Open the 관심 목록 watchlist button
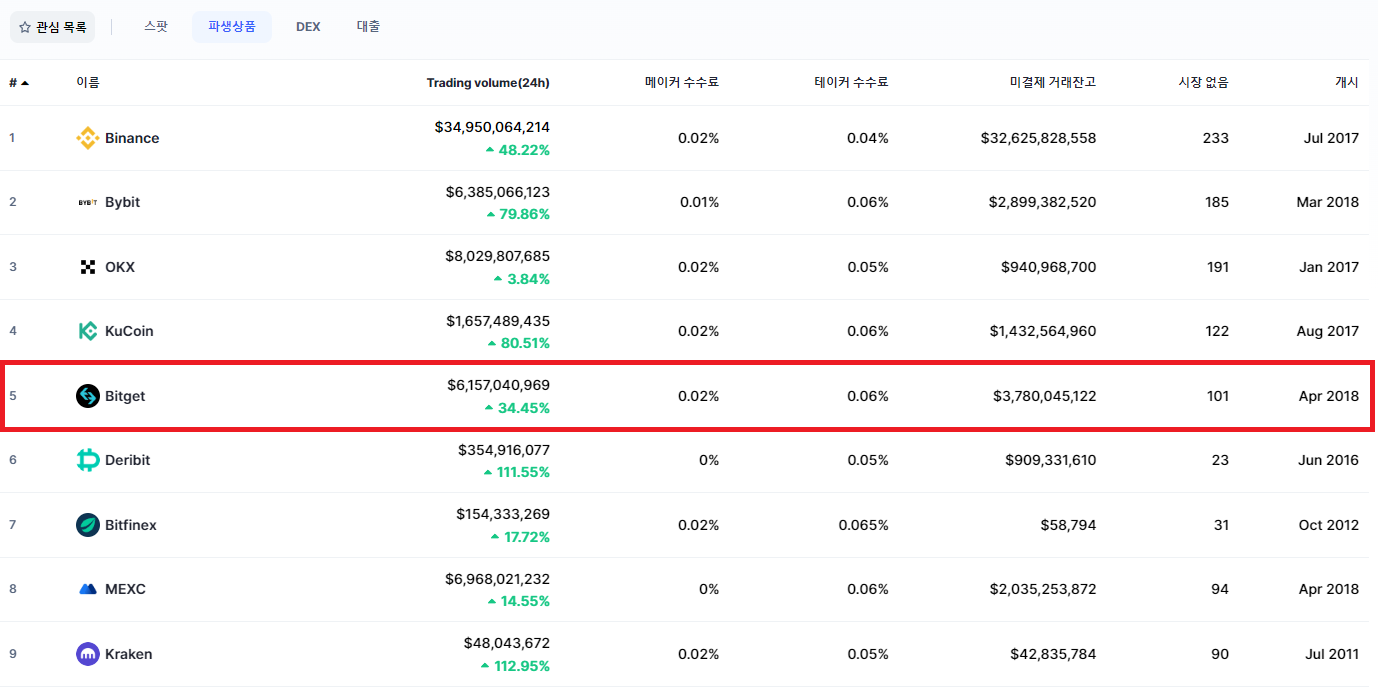Viewport: 1378px width, 689px height. pos(52,27)
